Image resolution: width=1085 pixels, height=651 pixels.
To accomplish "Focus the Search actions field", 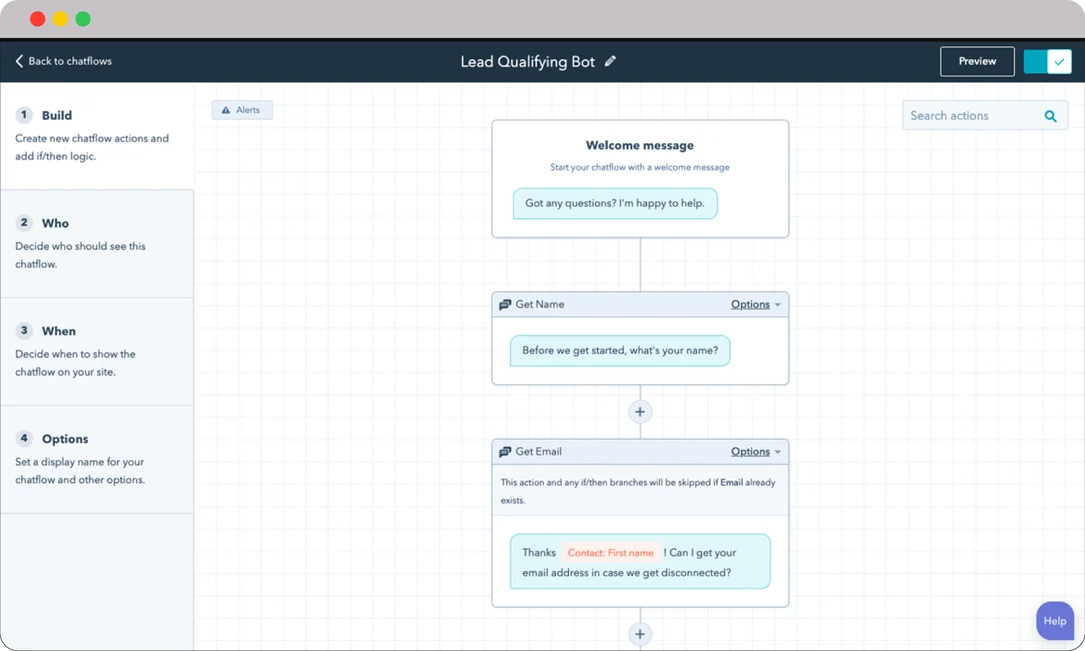I will coord(984,116).
